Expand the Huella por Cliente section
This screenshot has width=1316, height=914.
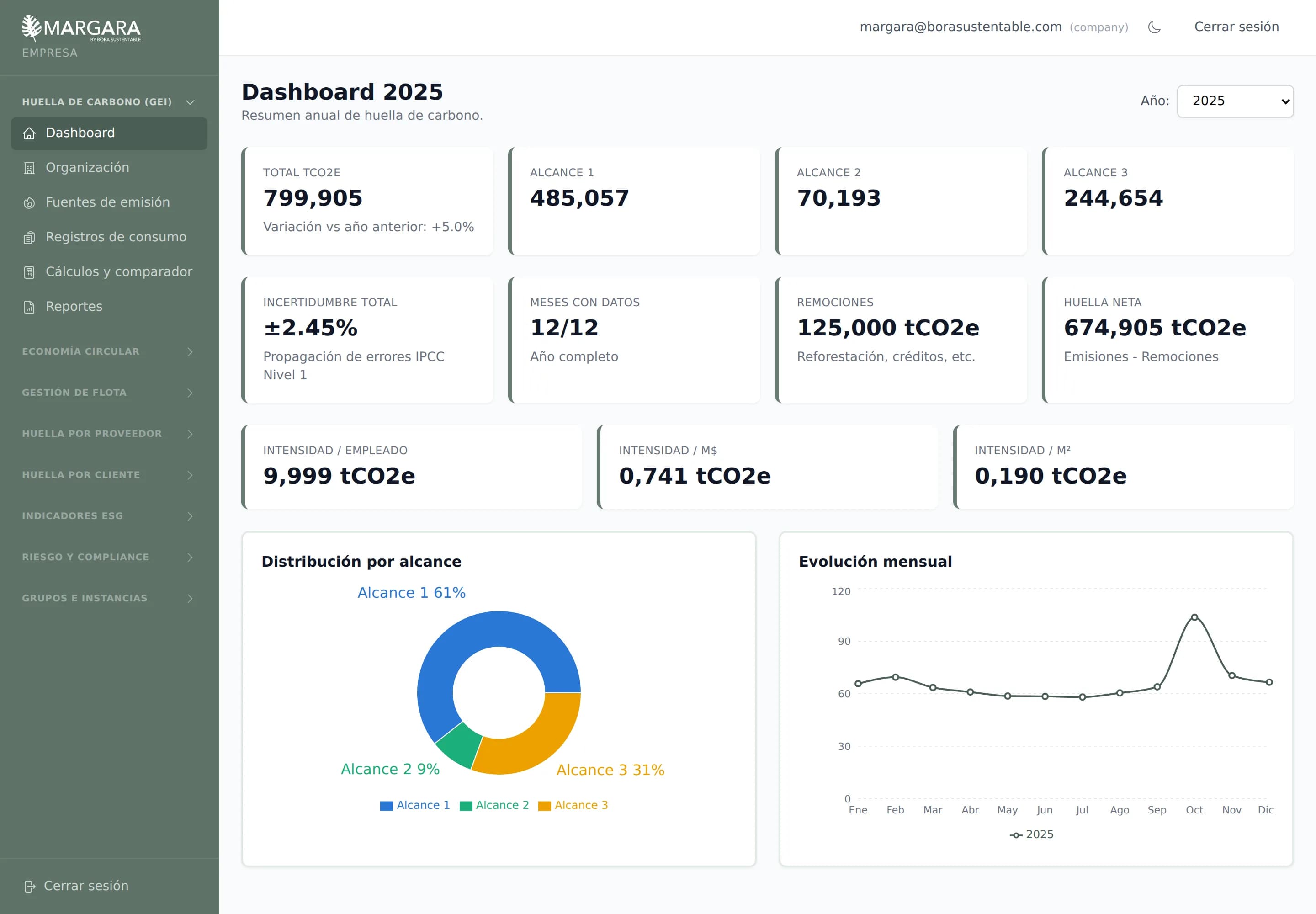109,475
